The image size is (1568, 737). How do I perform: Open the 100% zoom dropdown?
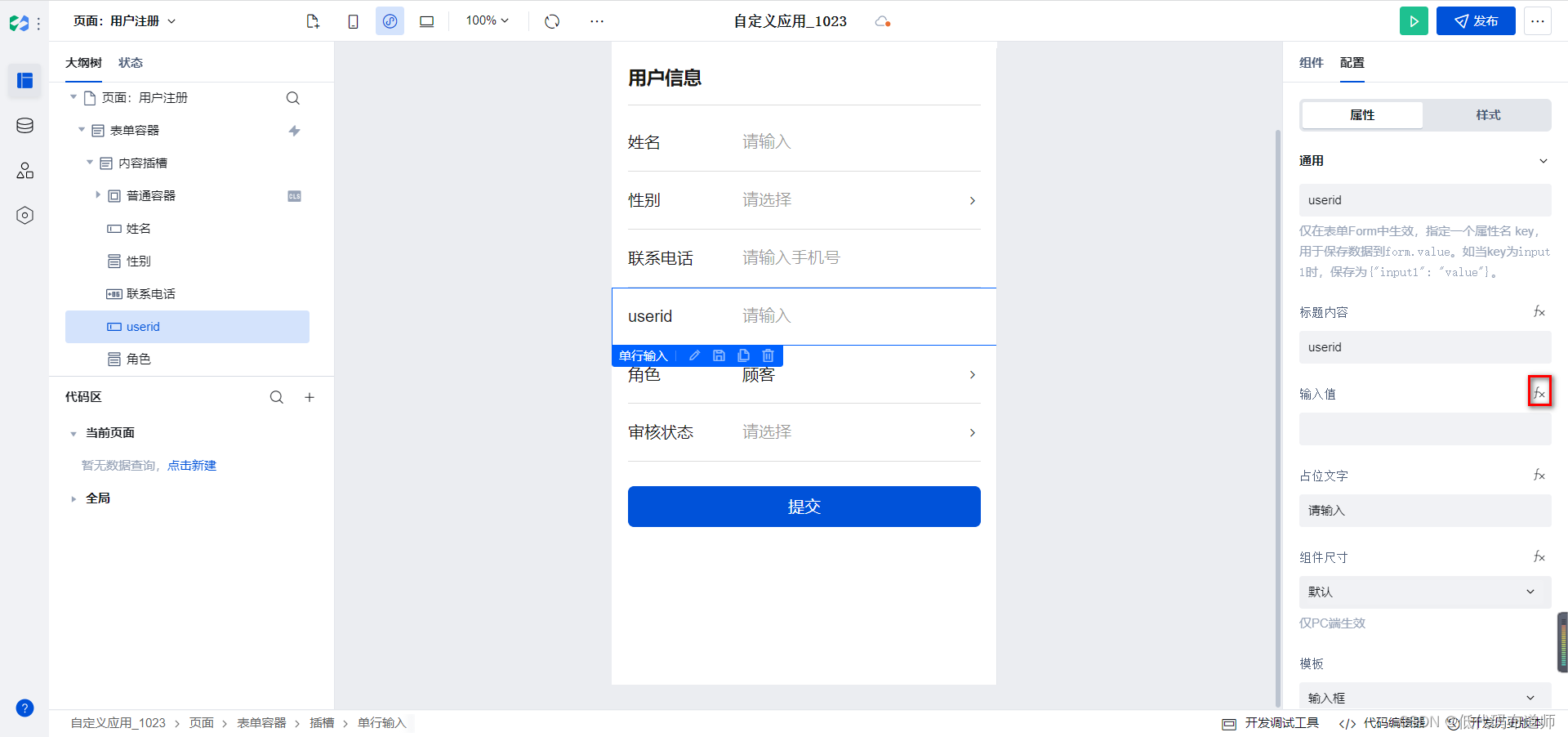[487, 20]
